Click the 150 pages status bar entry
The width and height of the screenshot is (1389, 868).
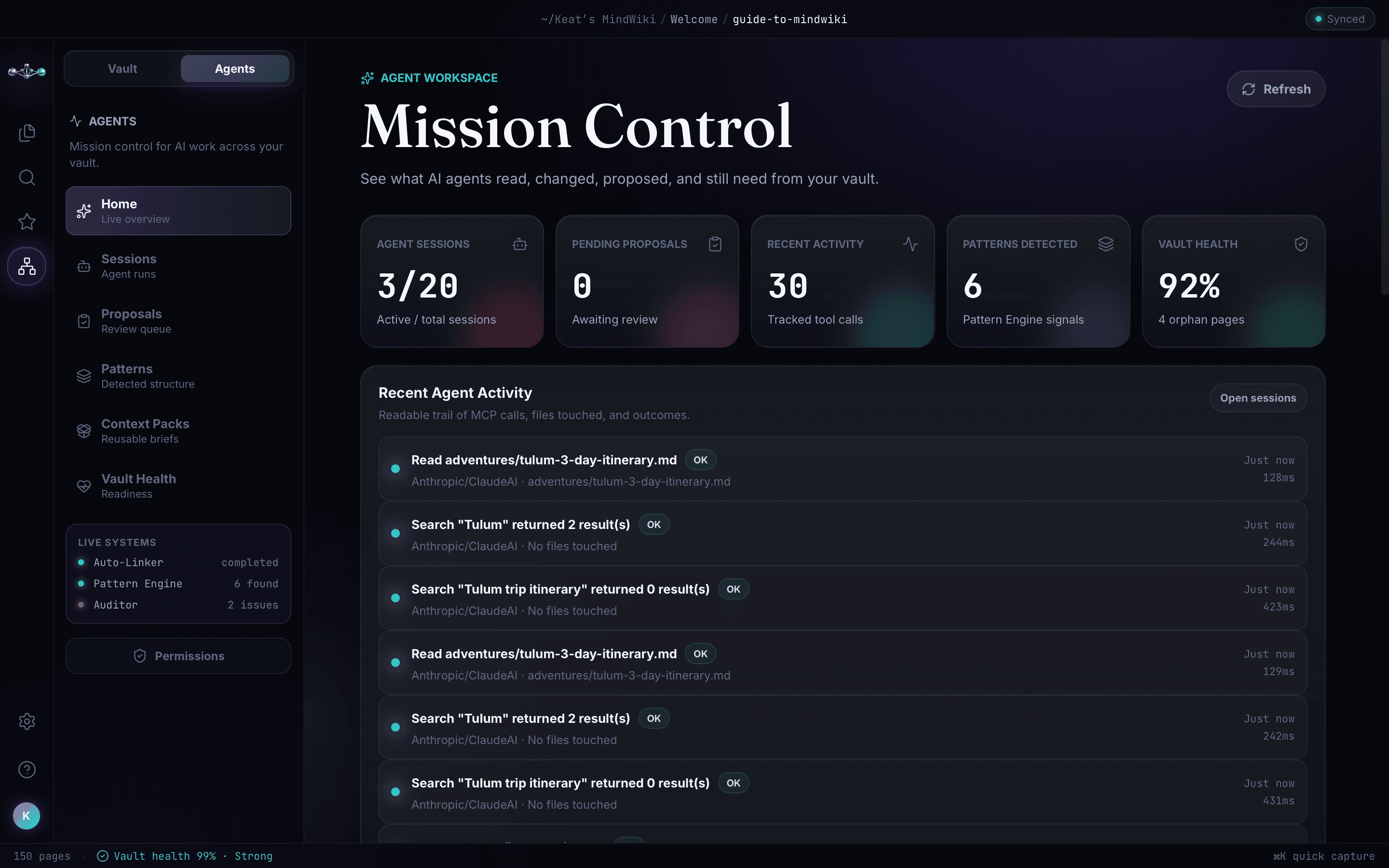(x=42, y=856)
